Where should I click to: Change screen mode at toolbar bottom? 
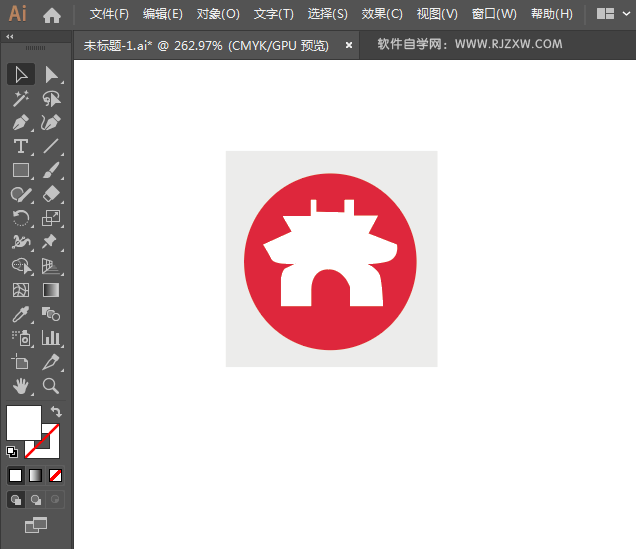pos(36,525)
